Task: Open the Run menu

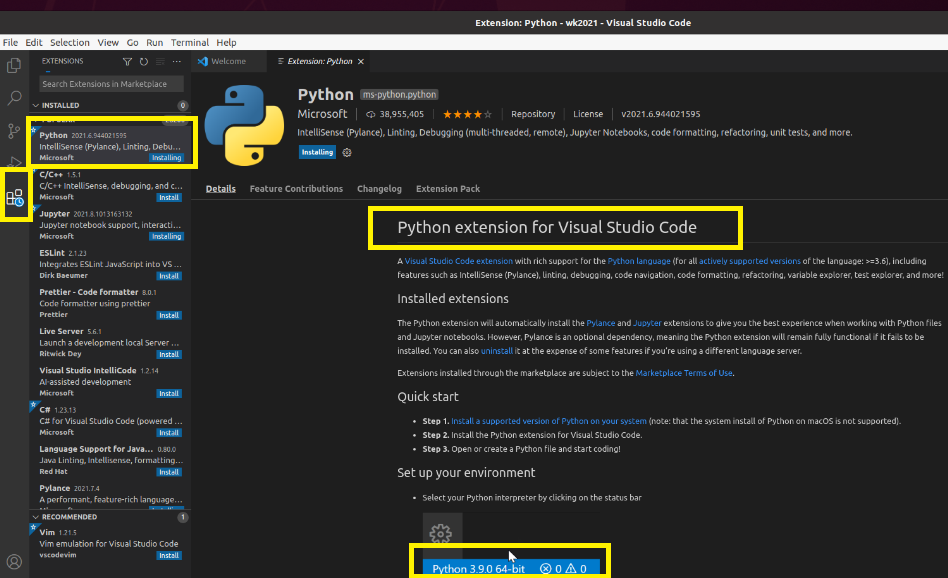Action: tap(154, 42)
